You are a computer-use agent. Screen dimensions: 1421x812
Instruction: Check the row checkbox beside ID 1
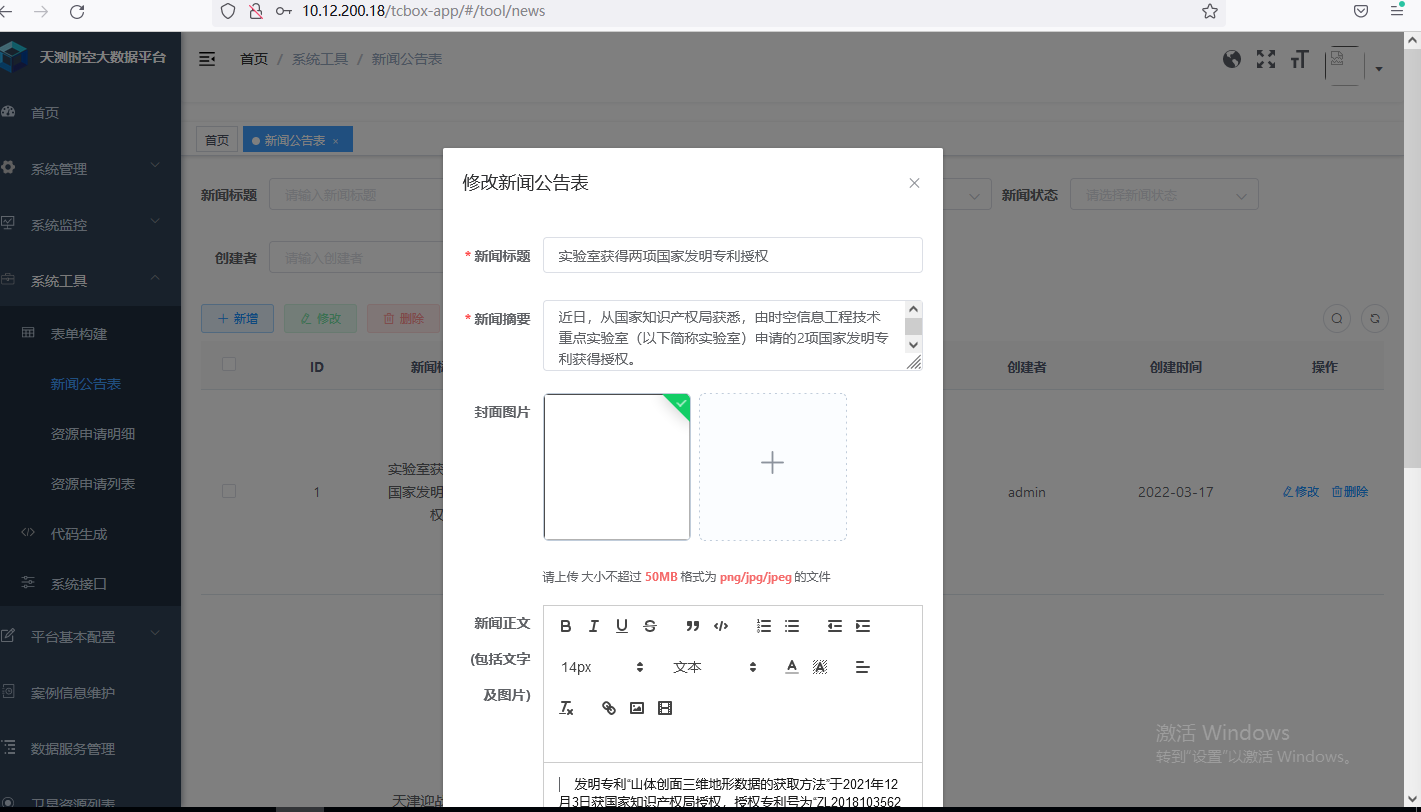(x=228, y=491)
